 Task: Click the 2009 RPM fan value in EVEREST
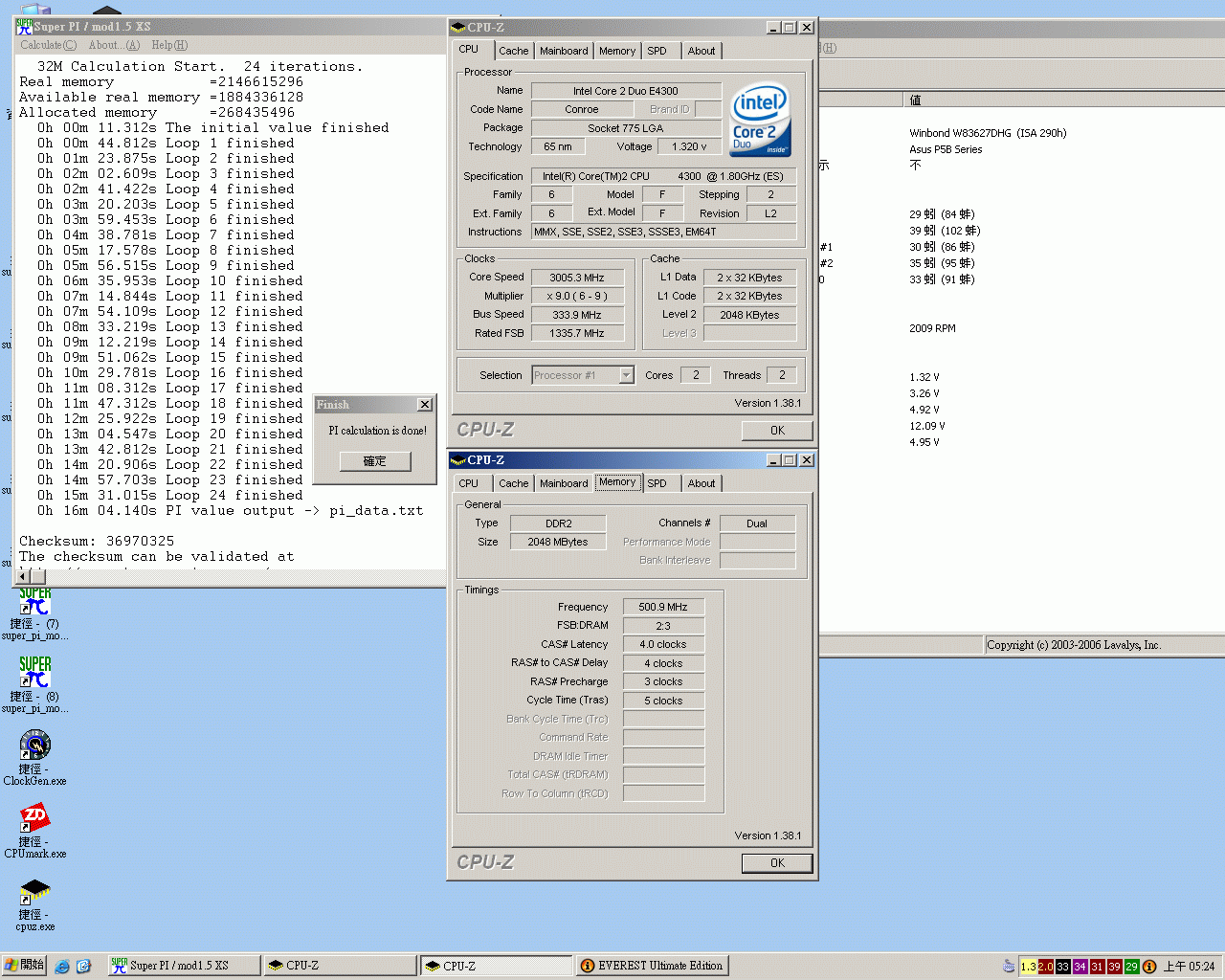click(x=932, y=328)
